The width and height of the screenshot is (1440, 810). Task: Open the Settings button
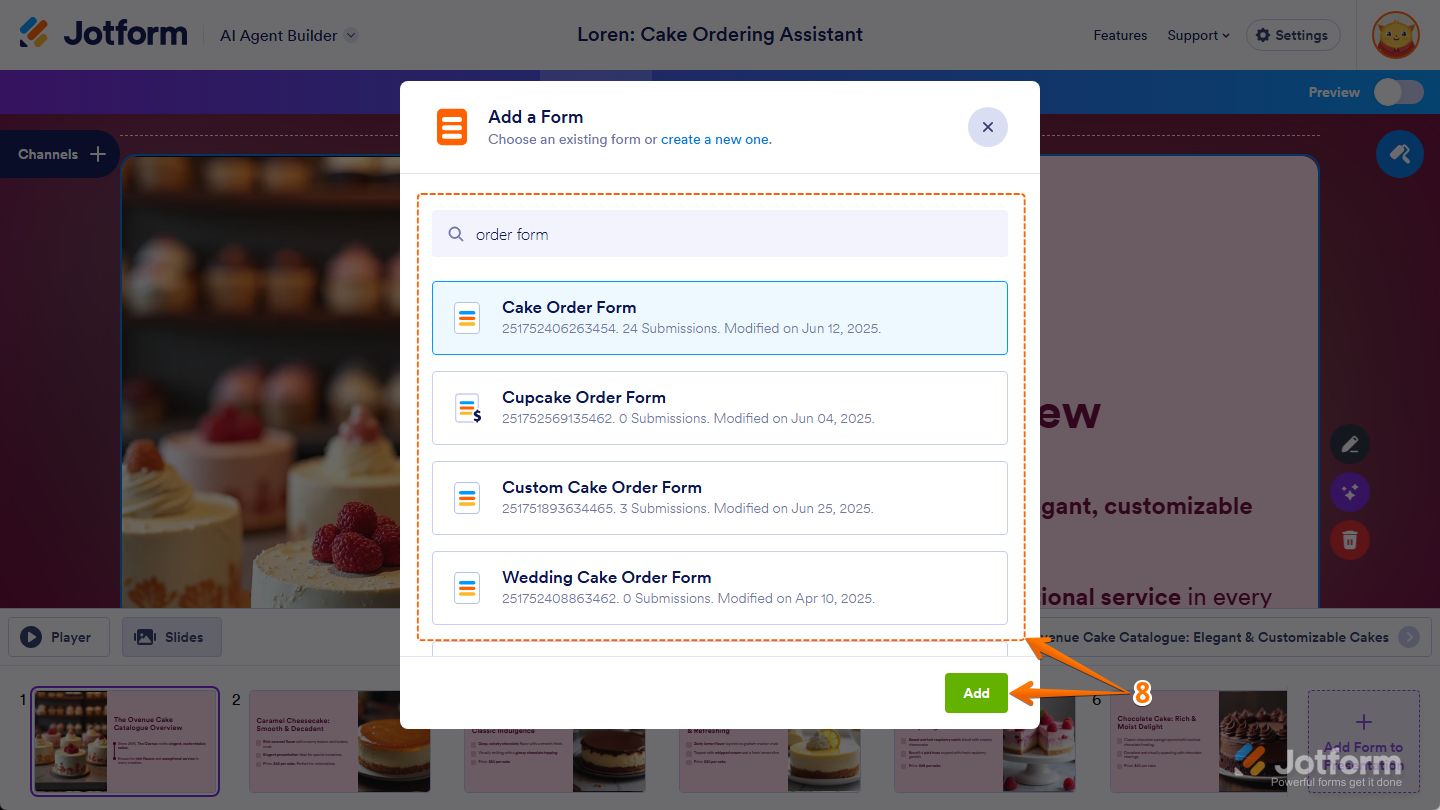point(1292,35)
